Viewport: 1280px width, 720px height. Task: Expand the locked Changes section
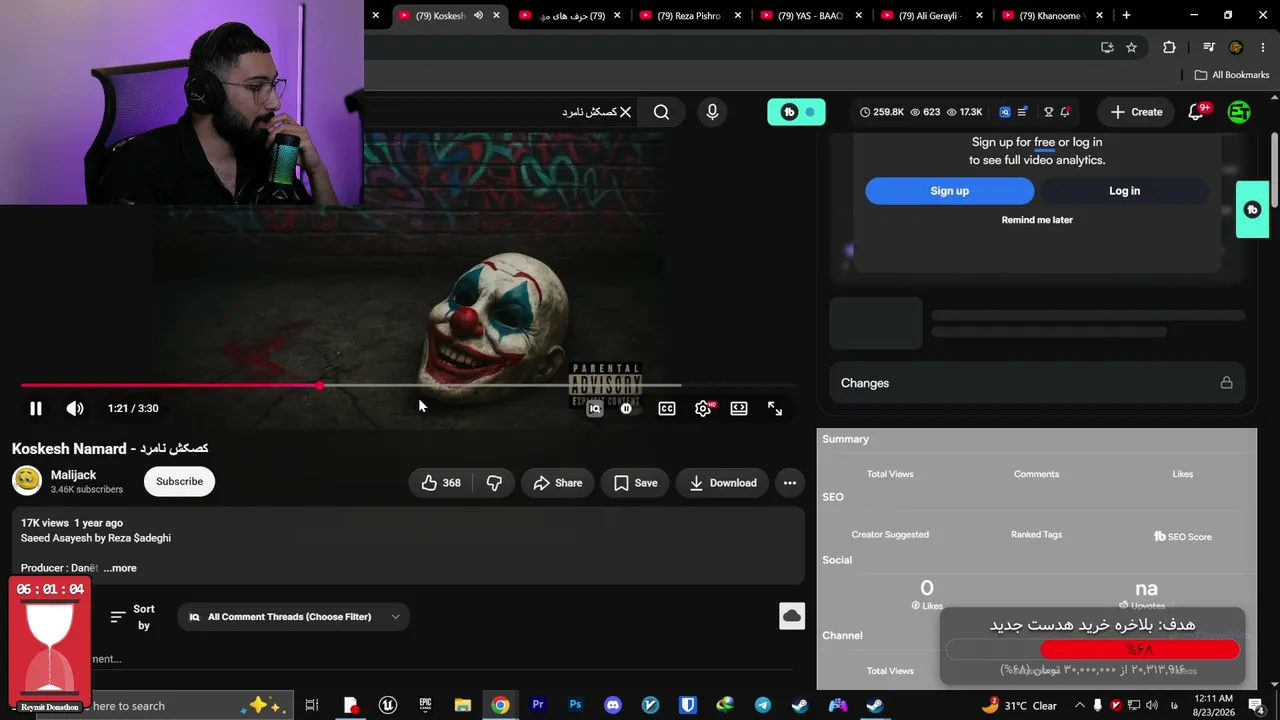1036,383
